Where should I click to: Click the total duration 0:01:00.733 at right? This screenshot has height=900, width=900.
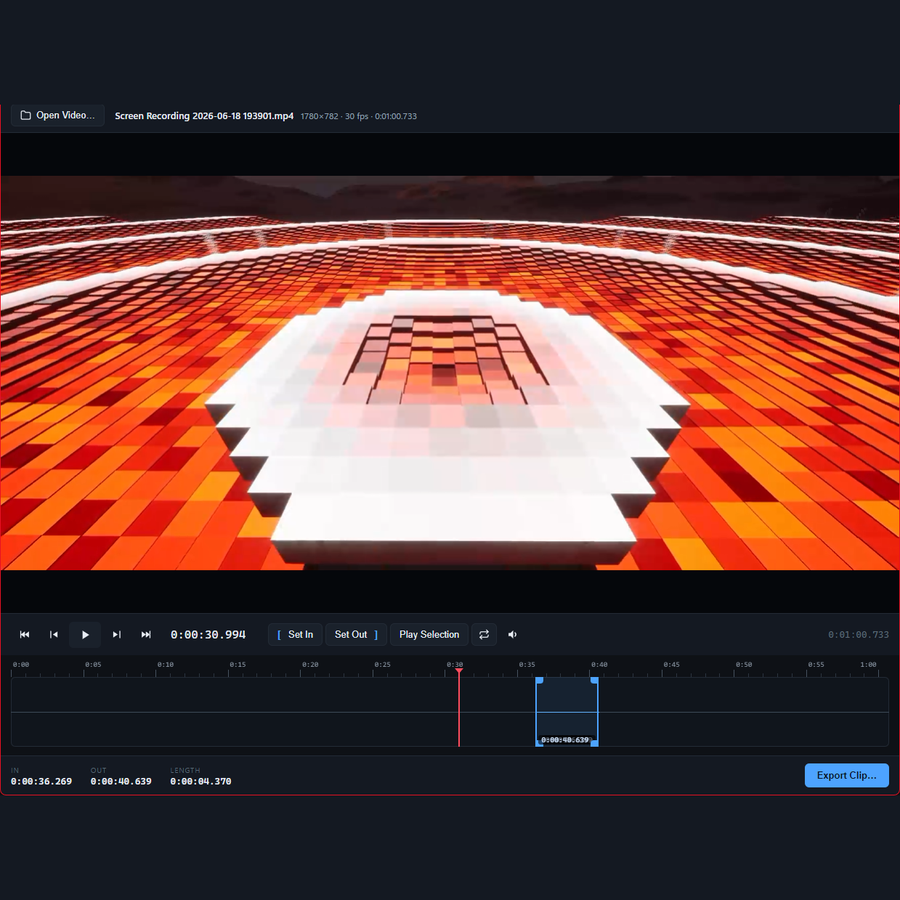[858, 634]
